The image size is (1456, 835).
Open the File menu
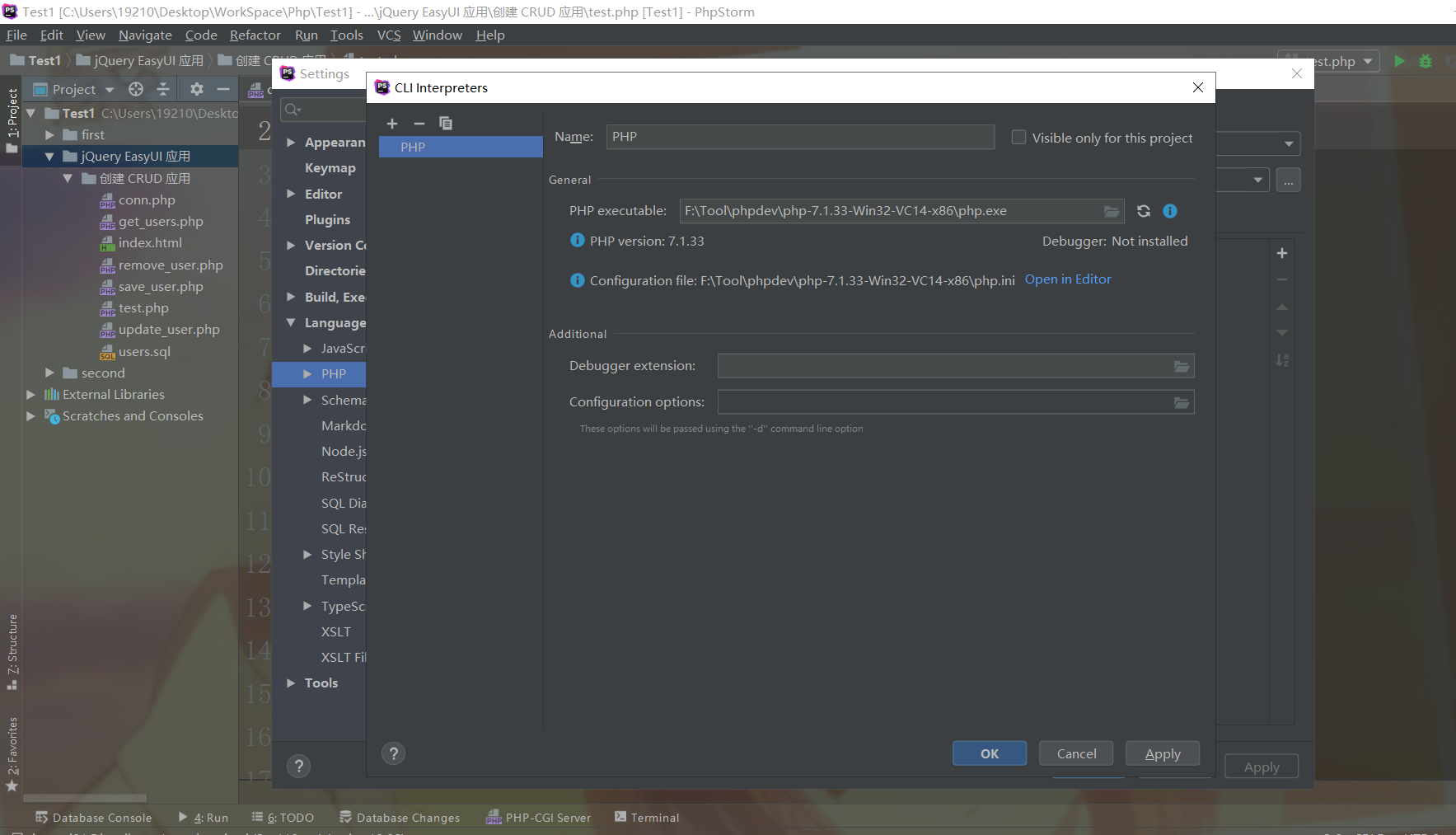(16, 35)
